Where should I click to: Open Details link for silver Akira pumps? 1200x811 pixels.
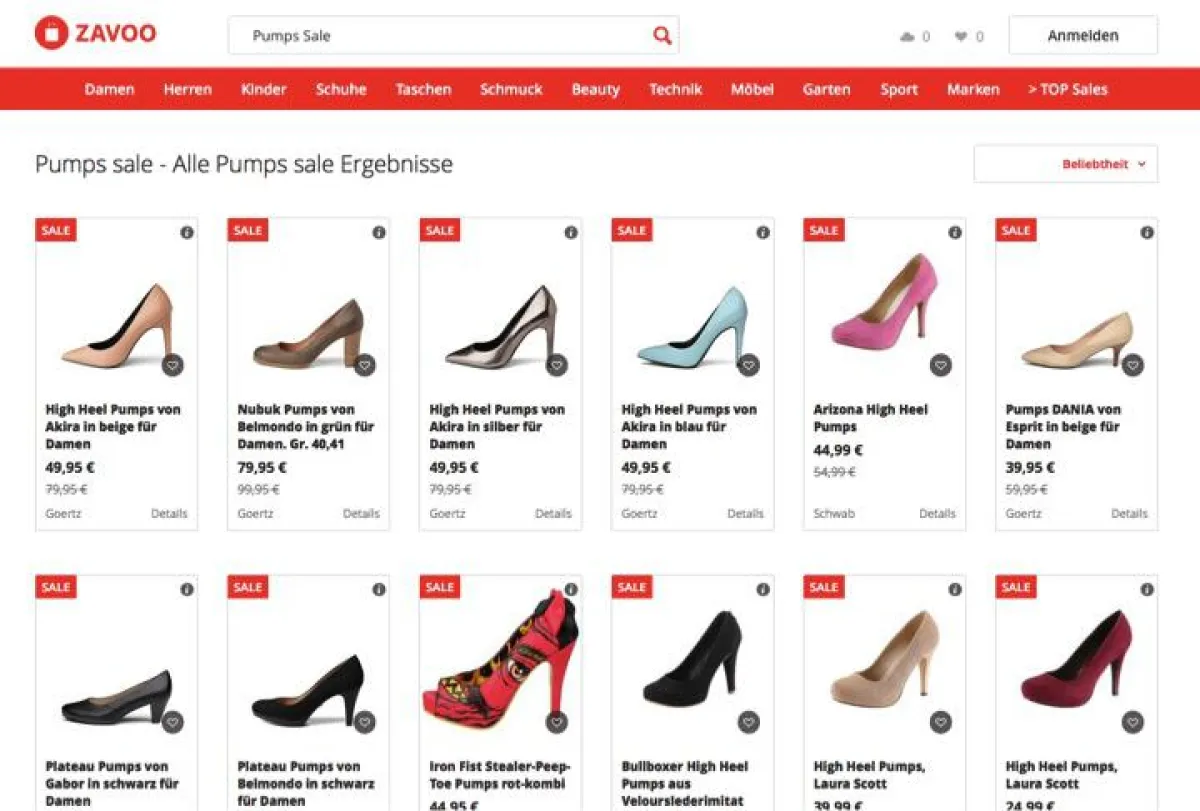click(x=553, y=513)
